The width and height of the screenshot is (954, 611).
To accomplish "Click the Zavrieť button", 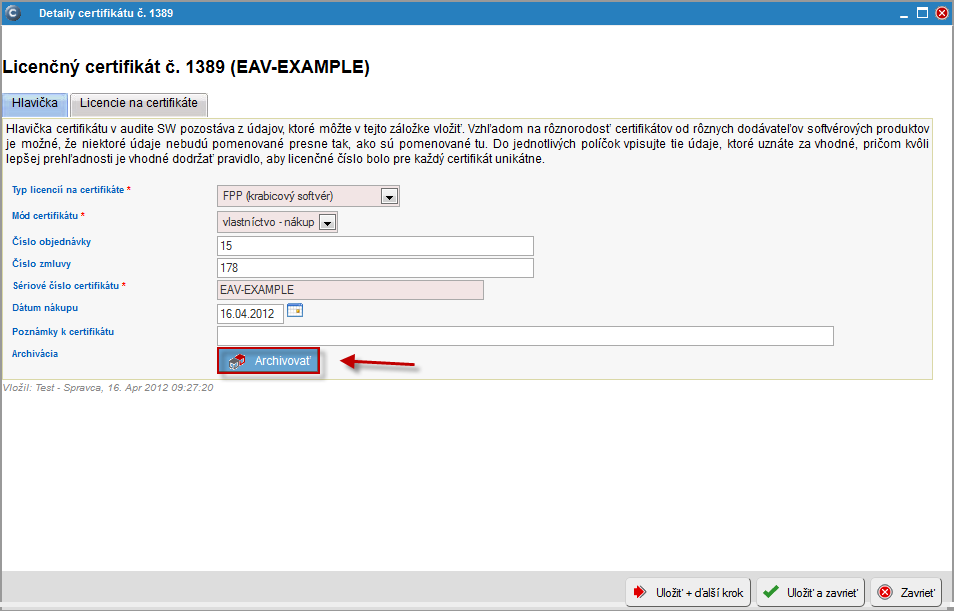I will [907, 592].
